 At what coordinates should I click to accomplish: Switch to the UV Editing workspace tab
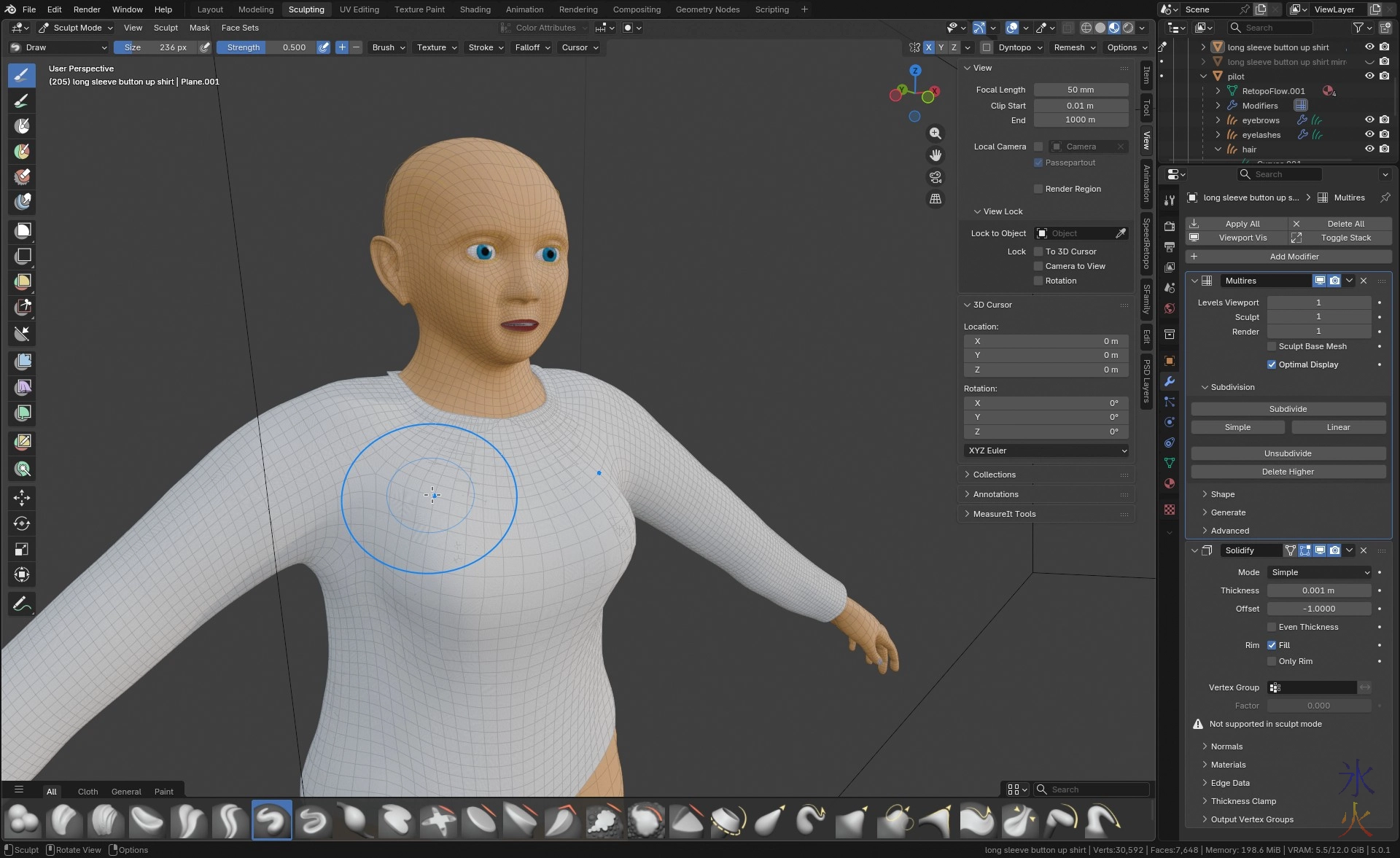[x=359, y=9]
